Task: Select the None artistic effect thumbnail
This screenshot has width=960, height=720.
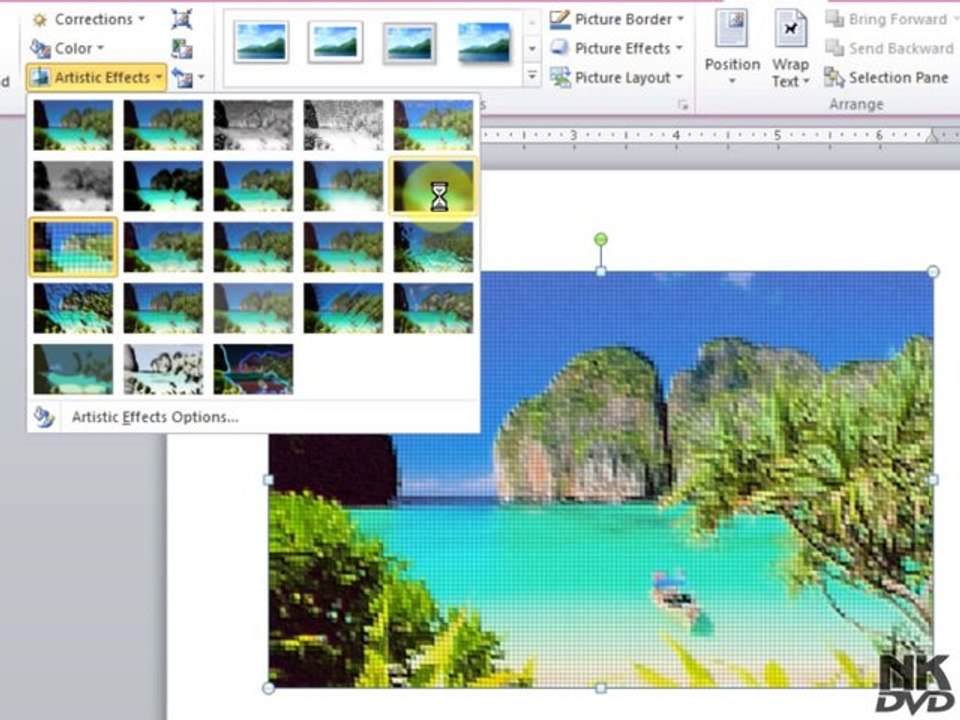Action: (73, 126)
